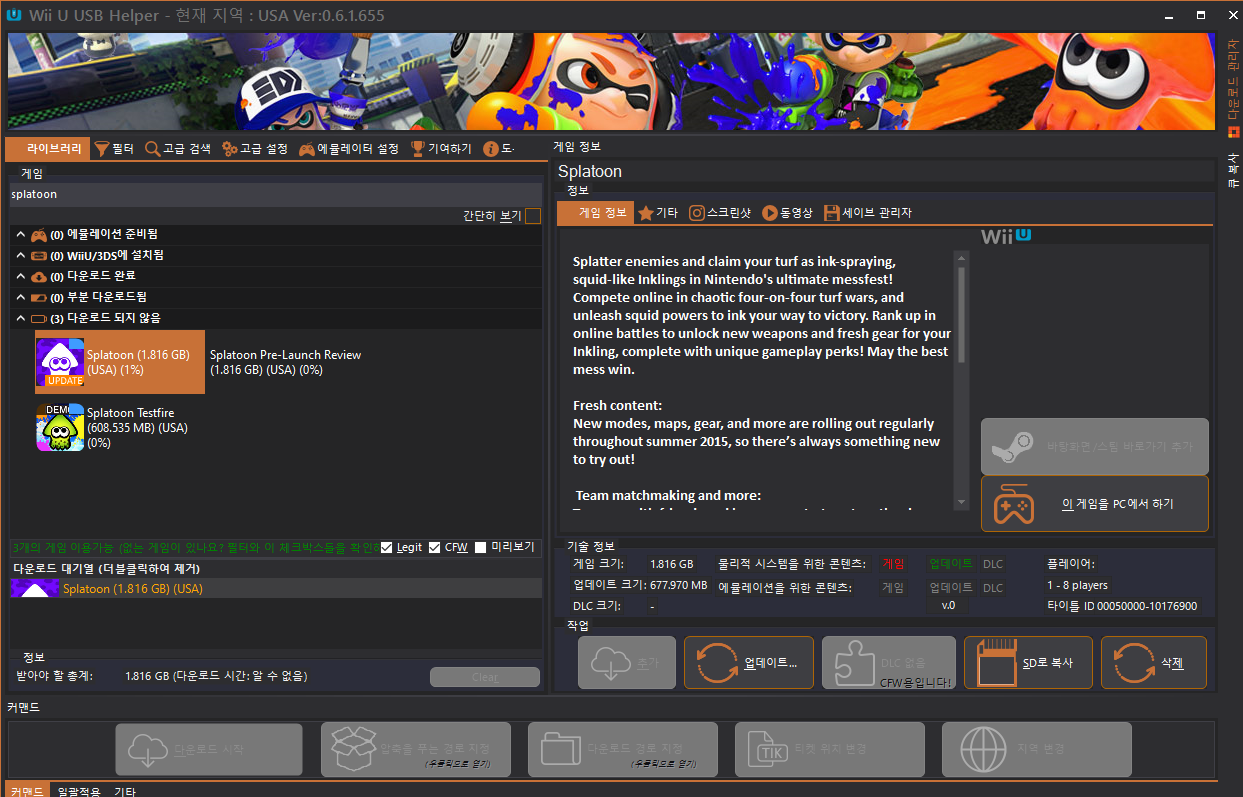The image size is (1243, 797).
Task: Toggle the 간단히 보기 simple view checkbox
Action: click(533, 216)
